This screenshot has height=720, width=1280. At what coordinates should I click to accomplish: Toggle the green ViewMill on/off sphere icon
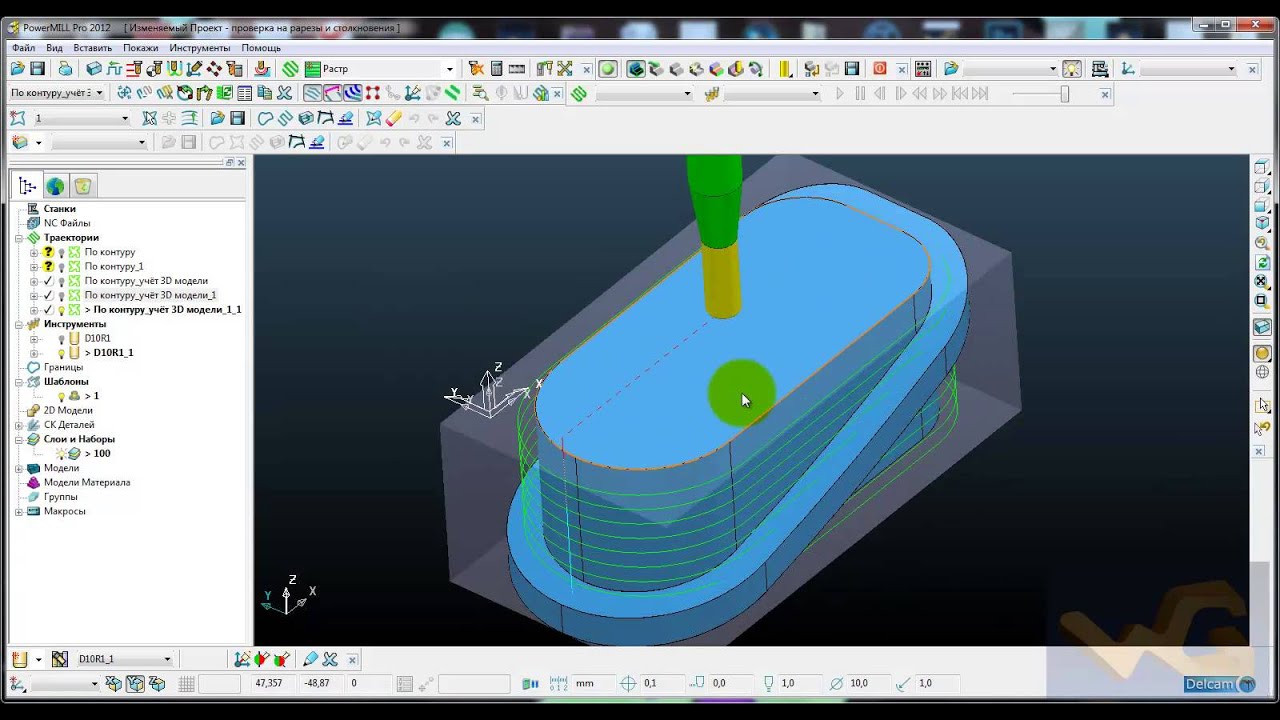[607, 69]
